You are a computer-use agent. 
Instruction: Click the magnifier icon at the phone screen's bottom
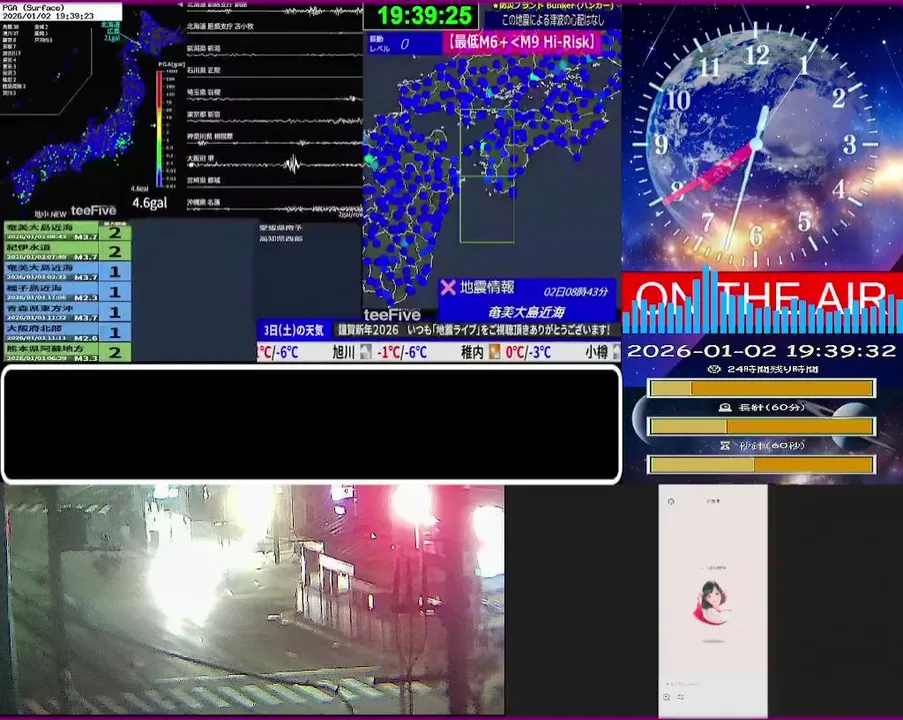(x=667, y=697)
